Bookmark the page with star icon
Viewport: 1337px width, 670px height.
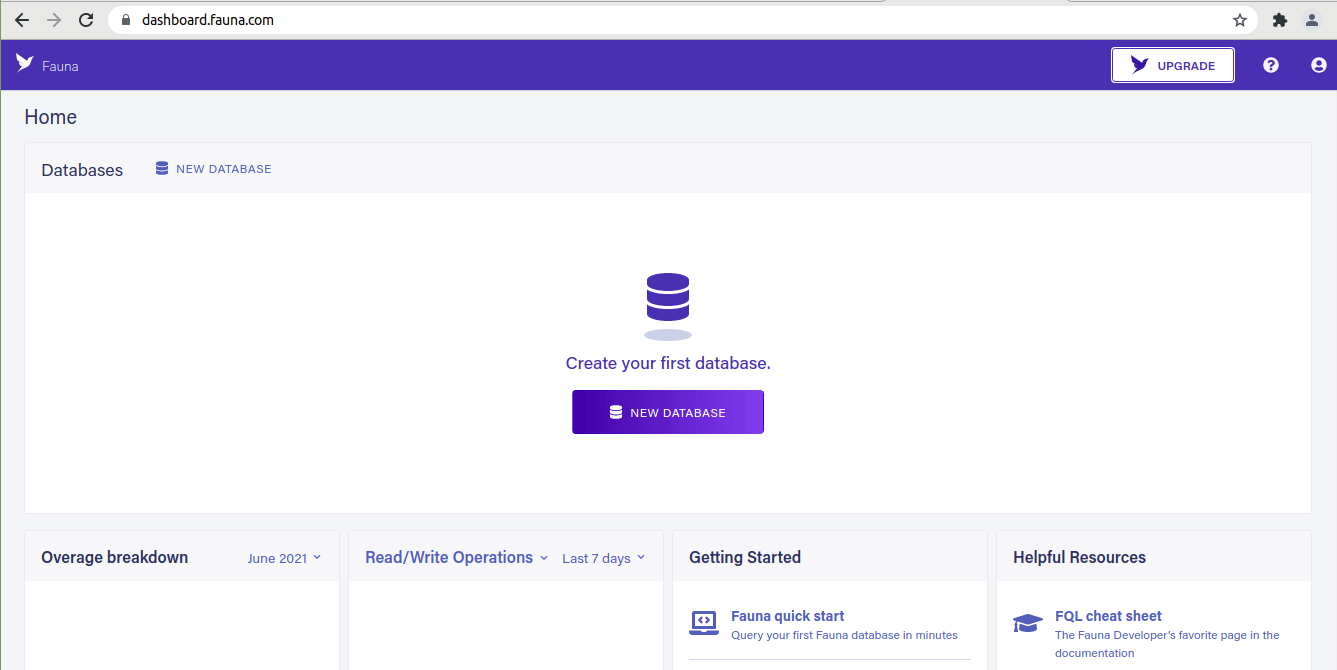pyautogui.click(x=1240, y=20)
